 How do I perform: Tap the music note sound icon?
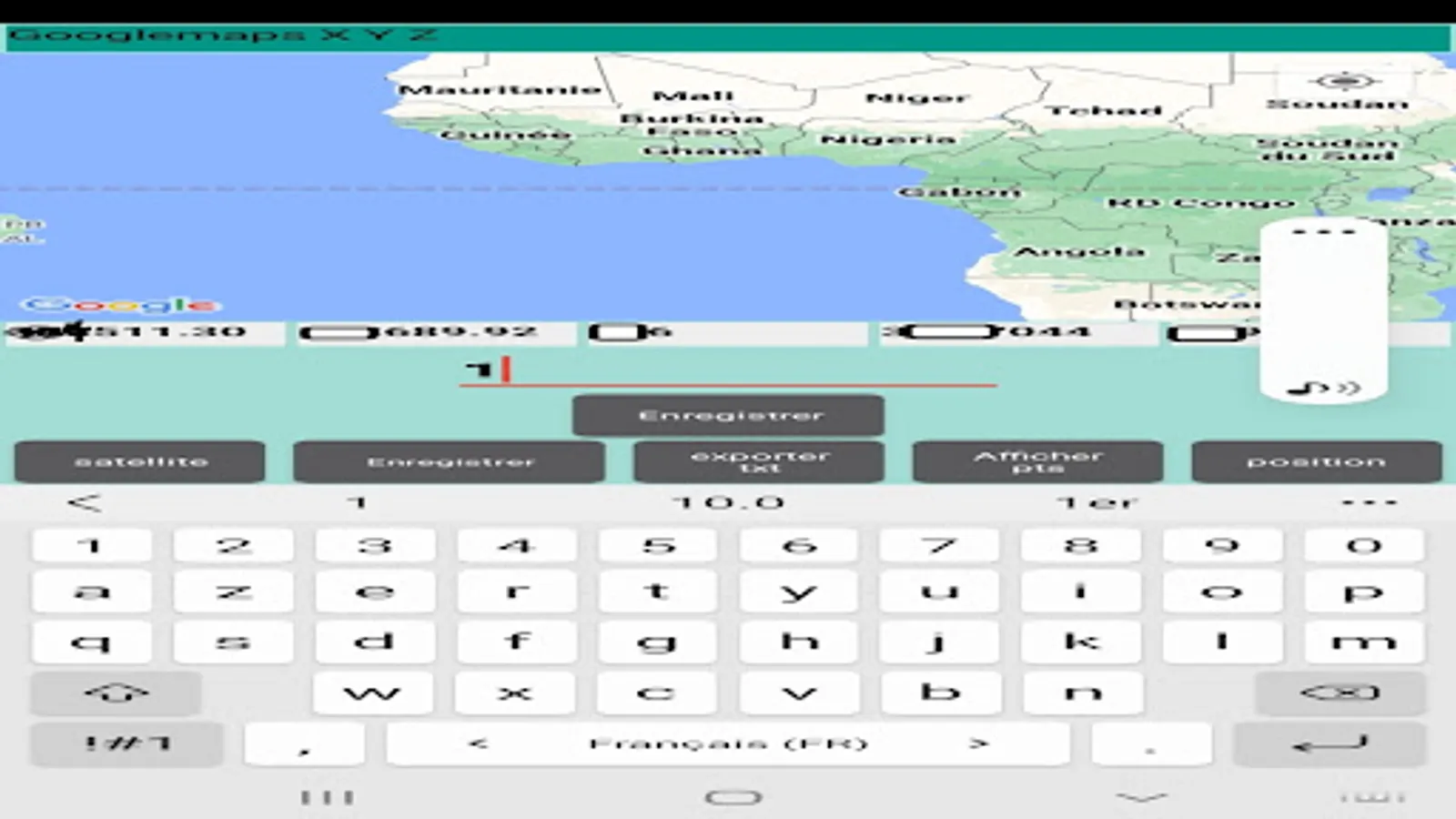(x=1324, y=389)
